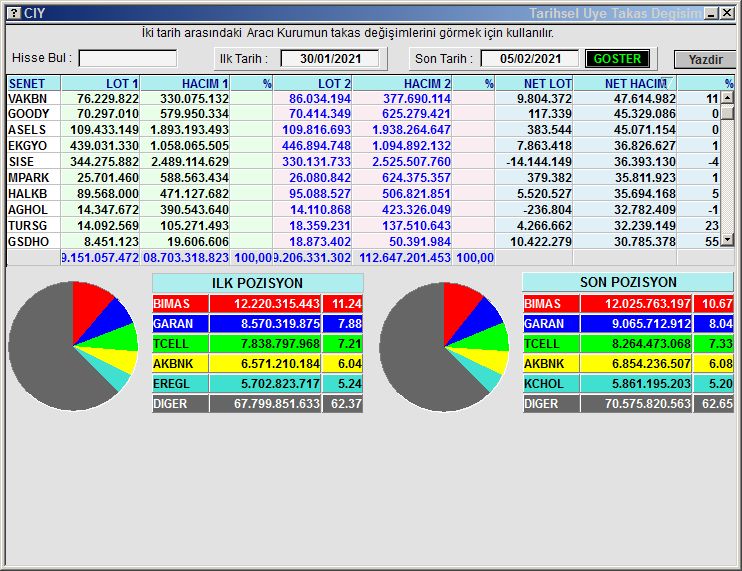Click green TCELL swatch in SON POZISYON
This screenshot has width=742, height=571.
tap(551, 343)
